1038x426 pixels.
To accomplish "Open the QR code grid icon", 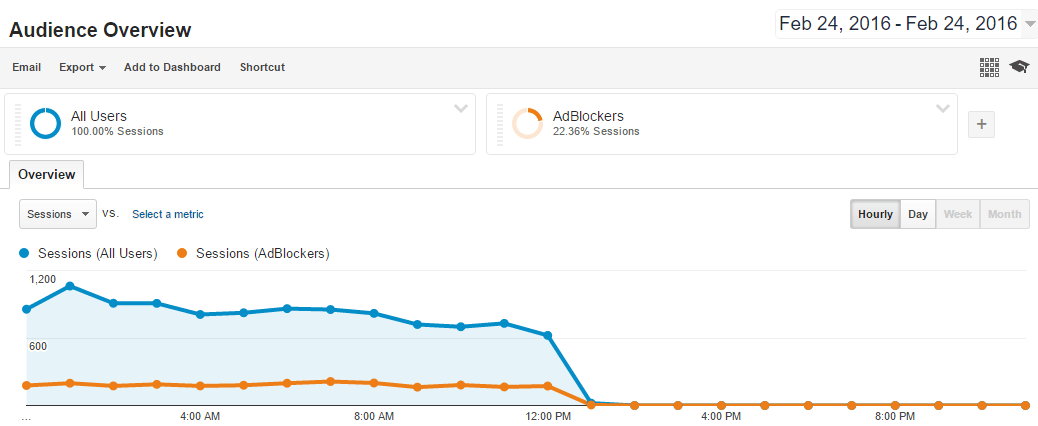I will (x=989, y=67).
